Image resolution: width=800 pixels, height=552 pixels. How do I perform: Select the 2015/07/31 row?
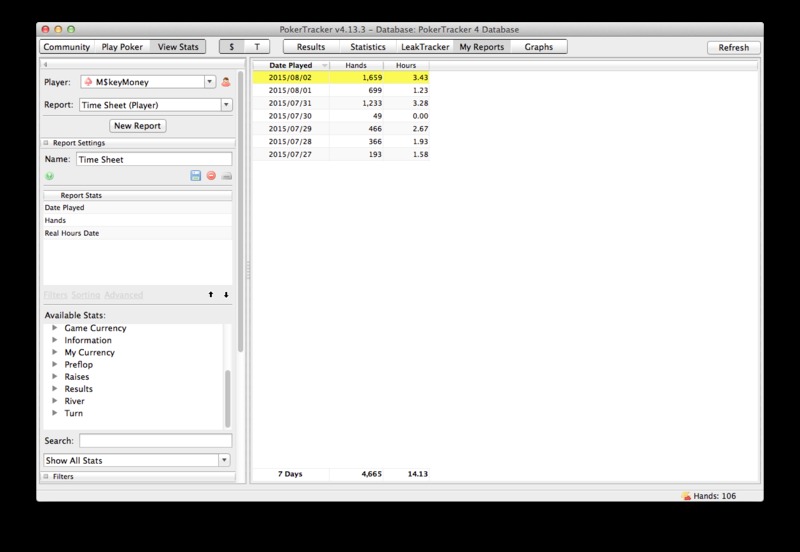coord(341,103)
